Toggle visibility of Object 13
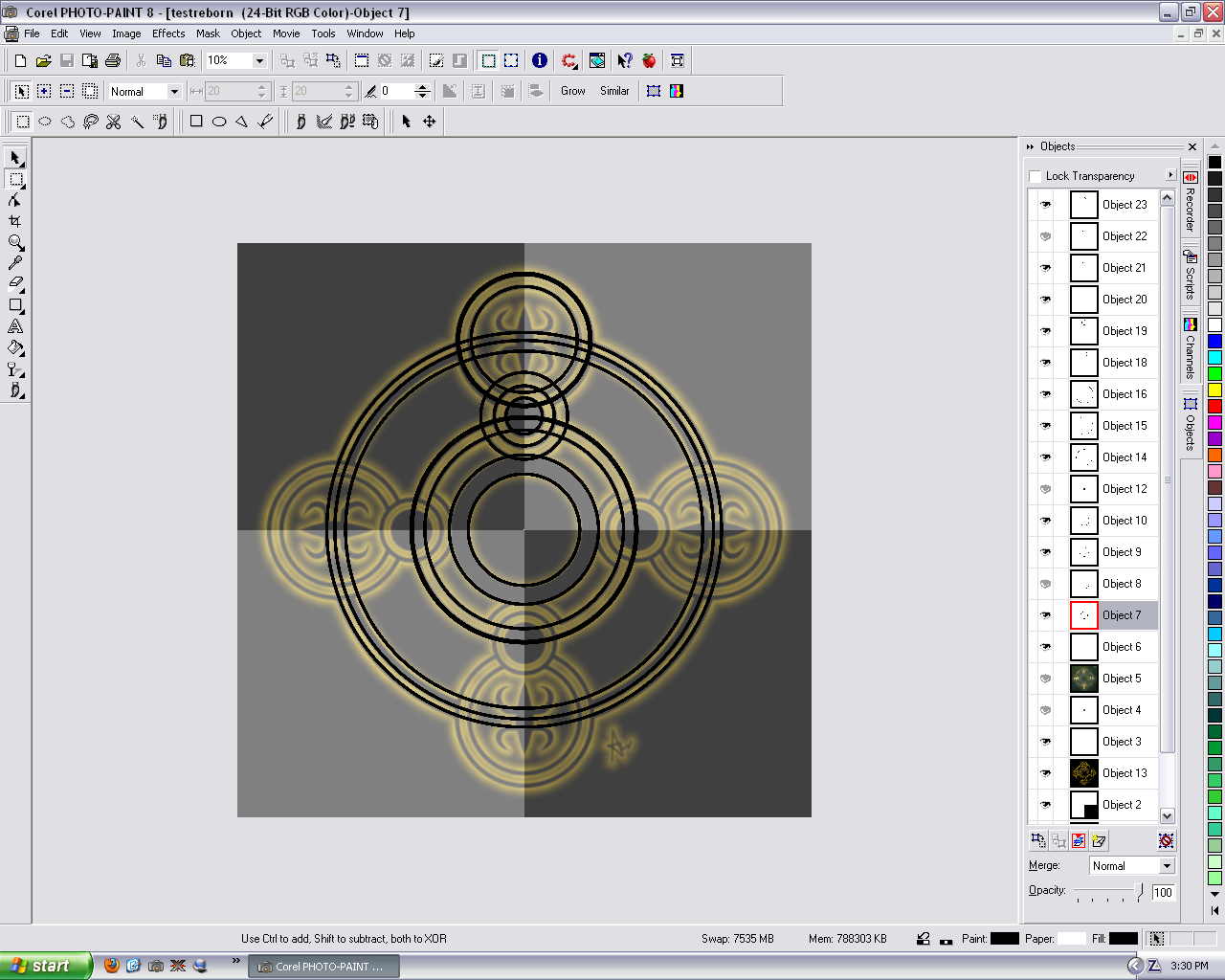The image size is (1225, 980). tap(1045, 773)
